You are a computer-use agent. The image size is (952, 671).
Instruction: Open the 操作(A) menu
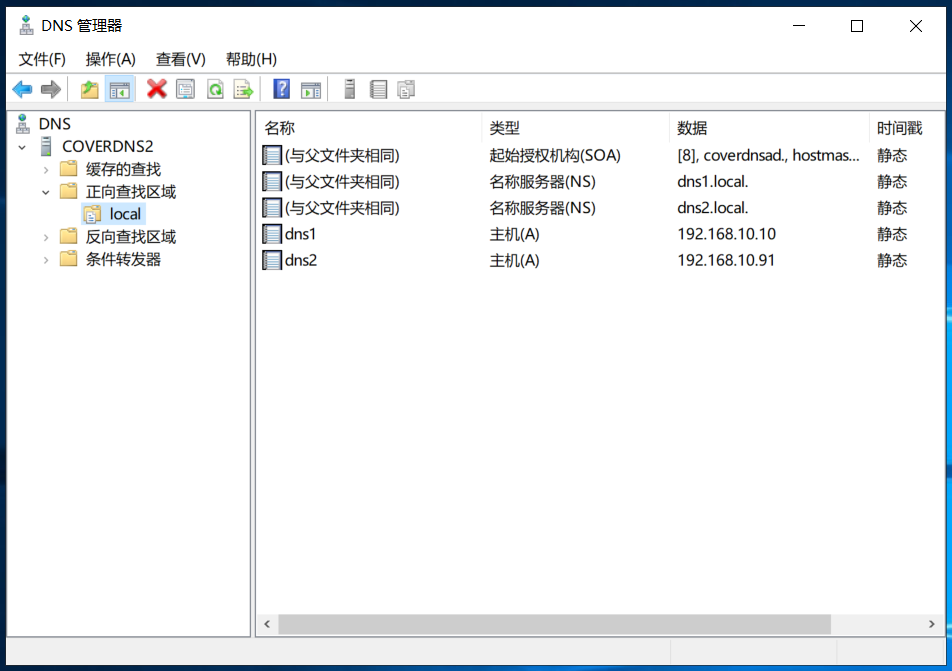[x=110, y=59]
